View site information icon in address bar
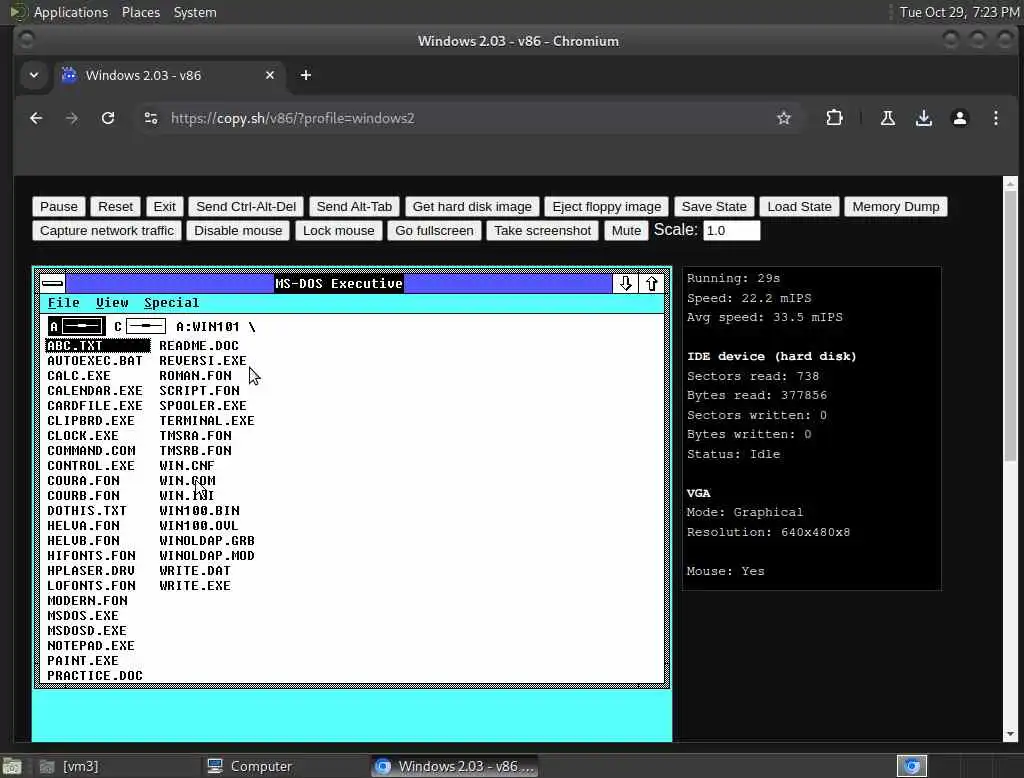Viewport: 1024px width, 778px height. coord(151,118)
